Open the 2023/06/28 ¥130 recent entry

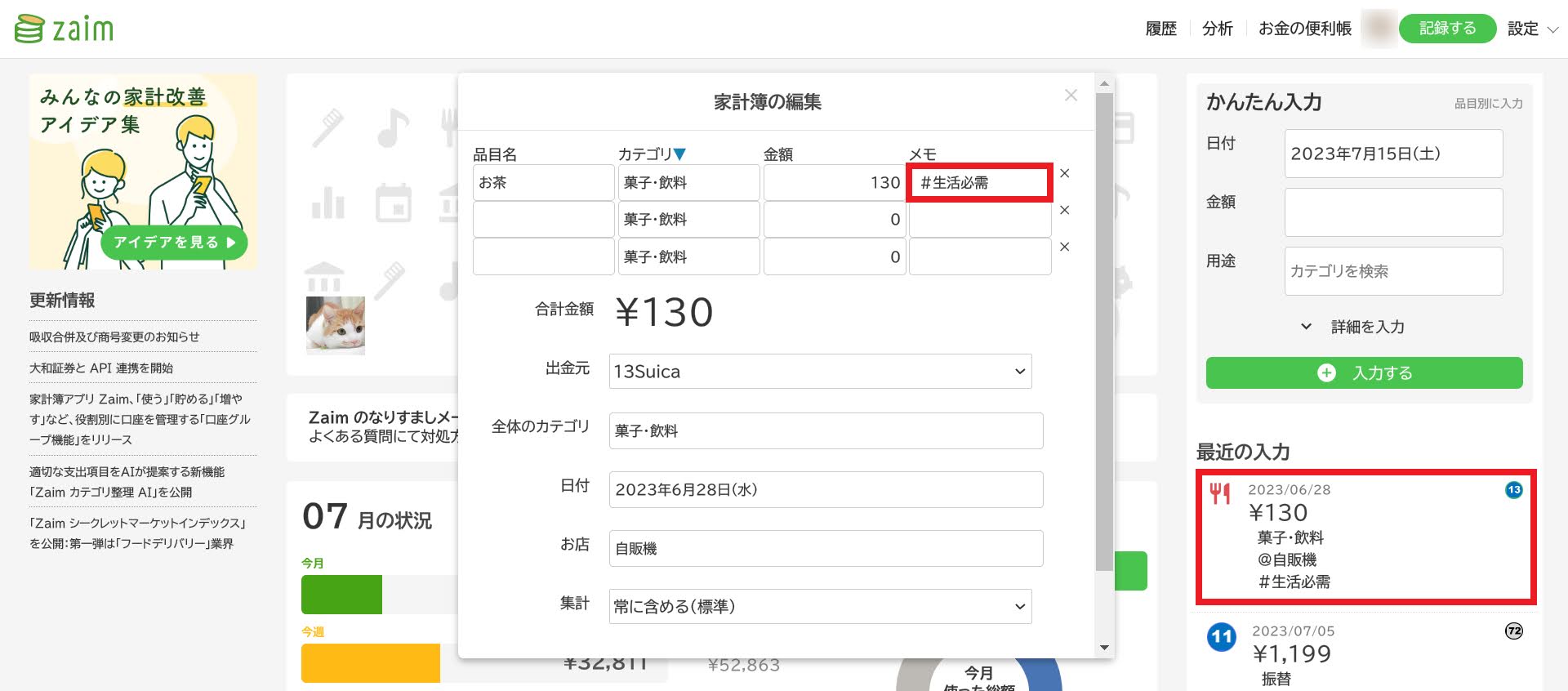[1365, 537]
